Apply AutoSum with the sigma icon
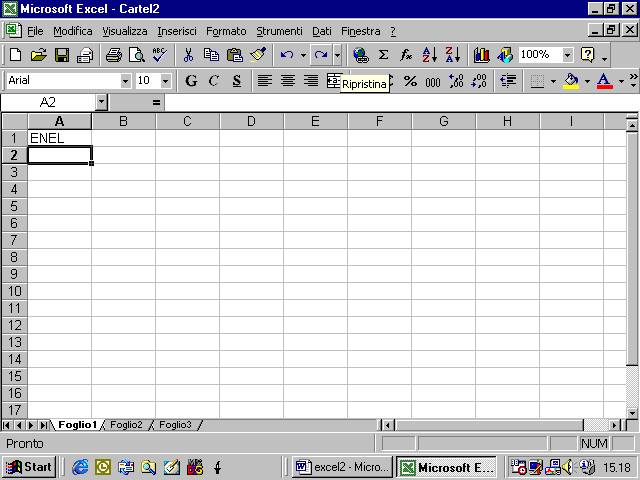The image size is (640, 480). 383,54
